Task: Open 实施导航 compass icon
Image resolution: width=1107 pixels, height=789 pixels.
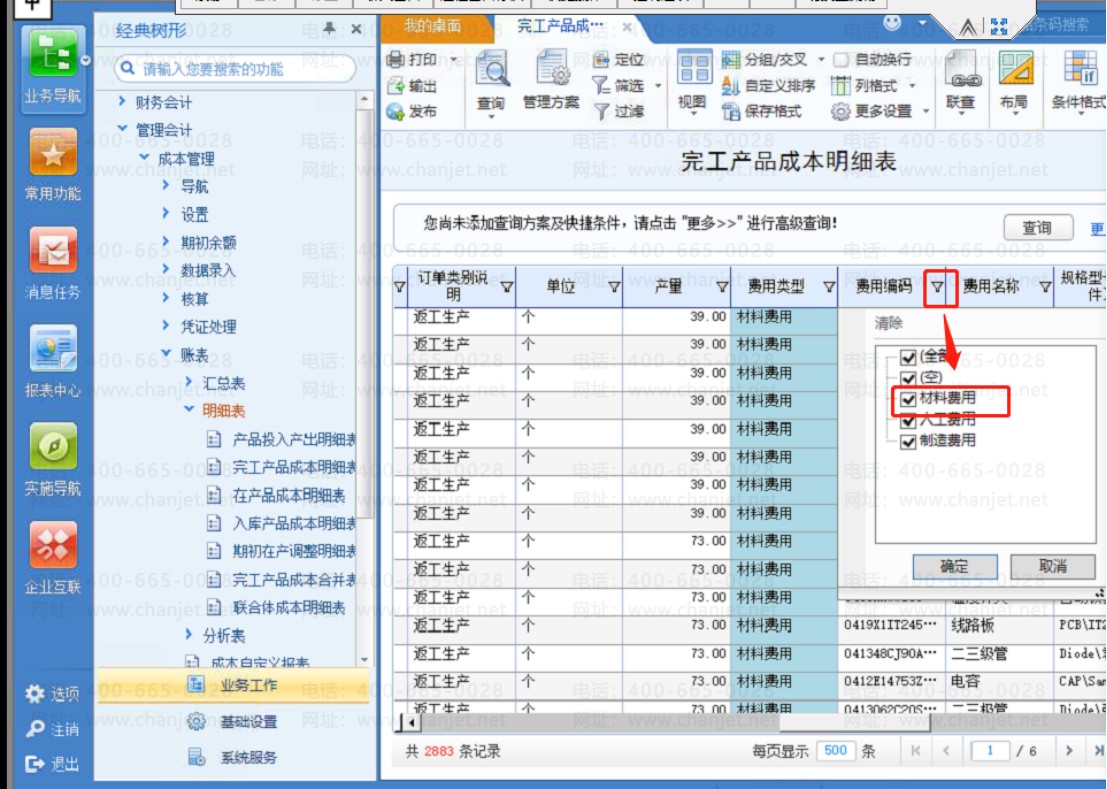Action: pyautogui.click(x=53, y=460)
